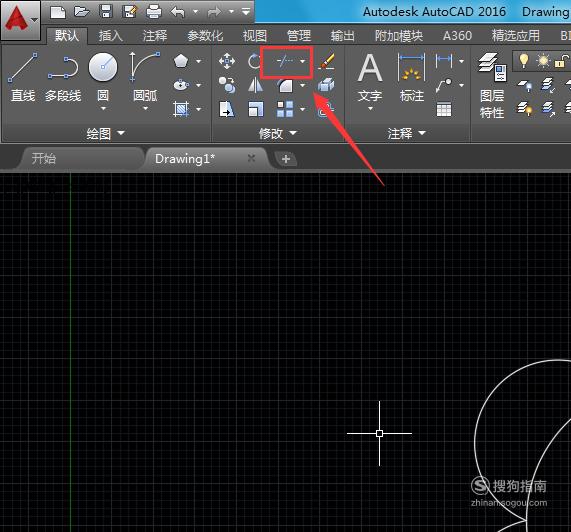Image resolution: width=571 pixels, height=532 pixels.
Task: Expand the Text (文字) options dropdown
Action: click(x=370, y=109)
